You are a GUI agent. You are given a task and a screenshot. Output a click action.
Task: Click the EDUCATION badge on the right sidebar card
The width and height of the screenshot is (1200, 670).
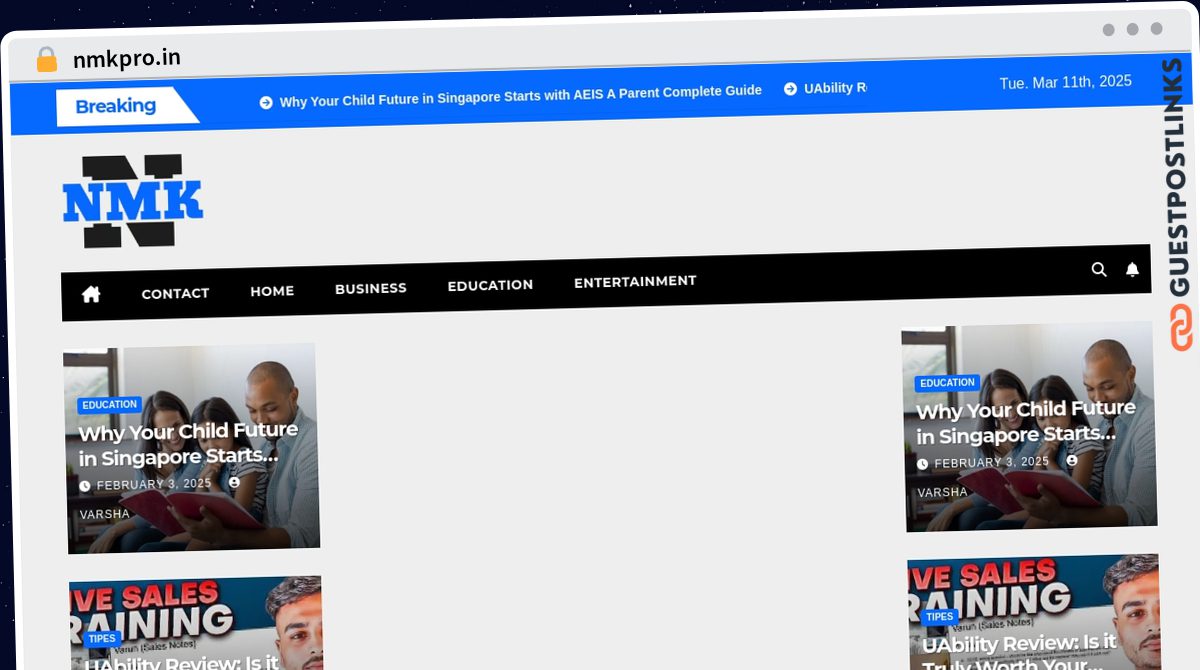click(947, 383)
